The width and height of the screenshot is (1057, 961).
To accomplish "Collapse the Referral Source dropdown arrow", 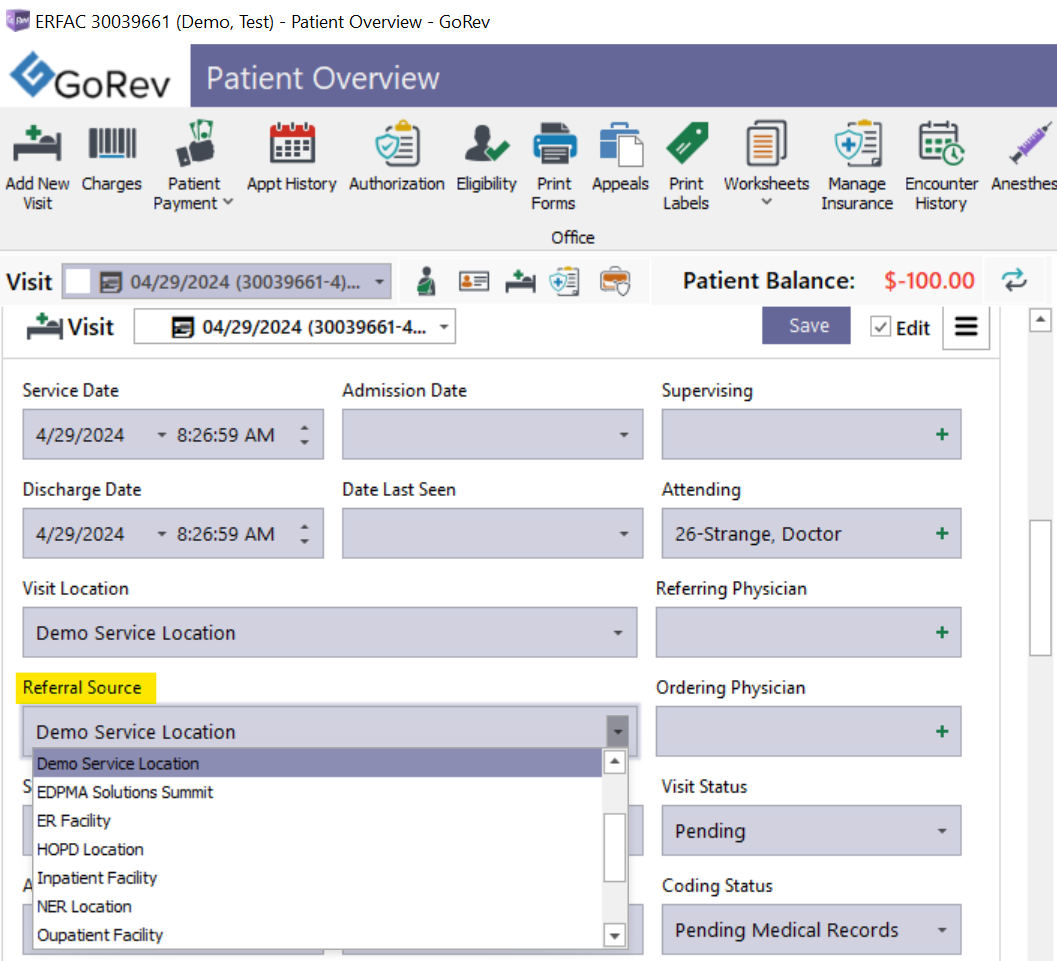I will click(x=617, y=731).
